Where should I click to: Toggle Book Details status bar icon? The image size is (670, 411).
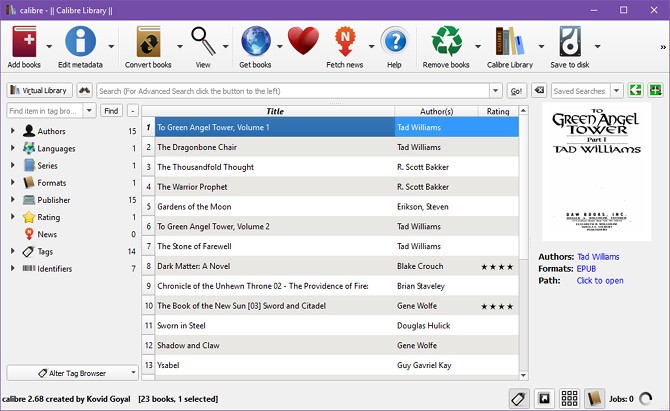(x=594, y=399)
